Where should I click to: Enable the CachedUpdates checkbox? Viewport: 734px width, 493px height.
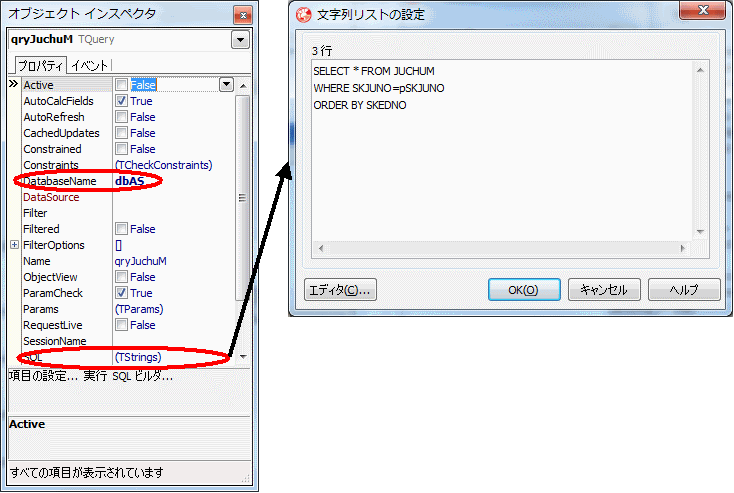click(x=121, y=132)
